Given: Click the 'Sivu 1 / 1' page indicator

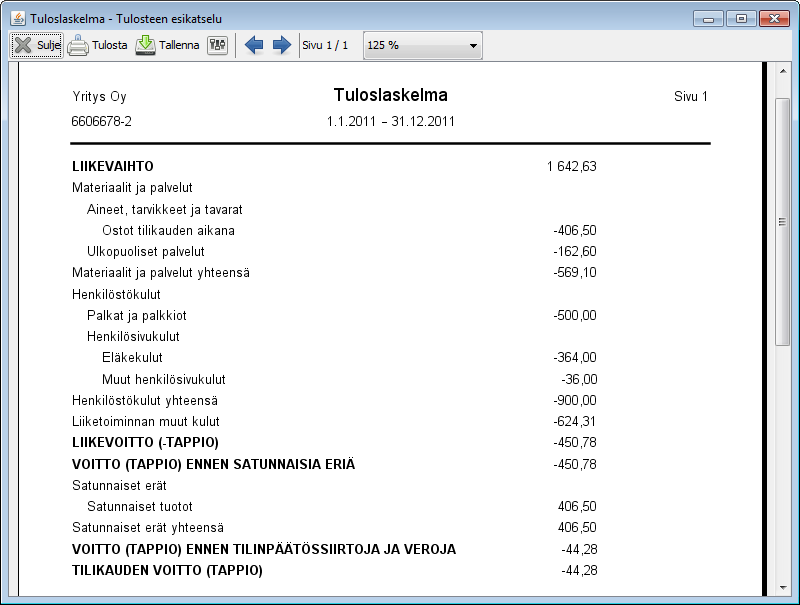Looking at the screenshot, I should point(325,45).
